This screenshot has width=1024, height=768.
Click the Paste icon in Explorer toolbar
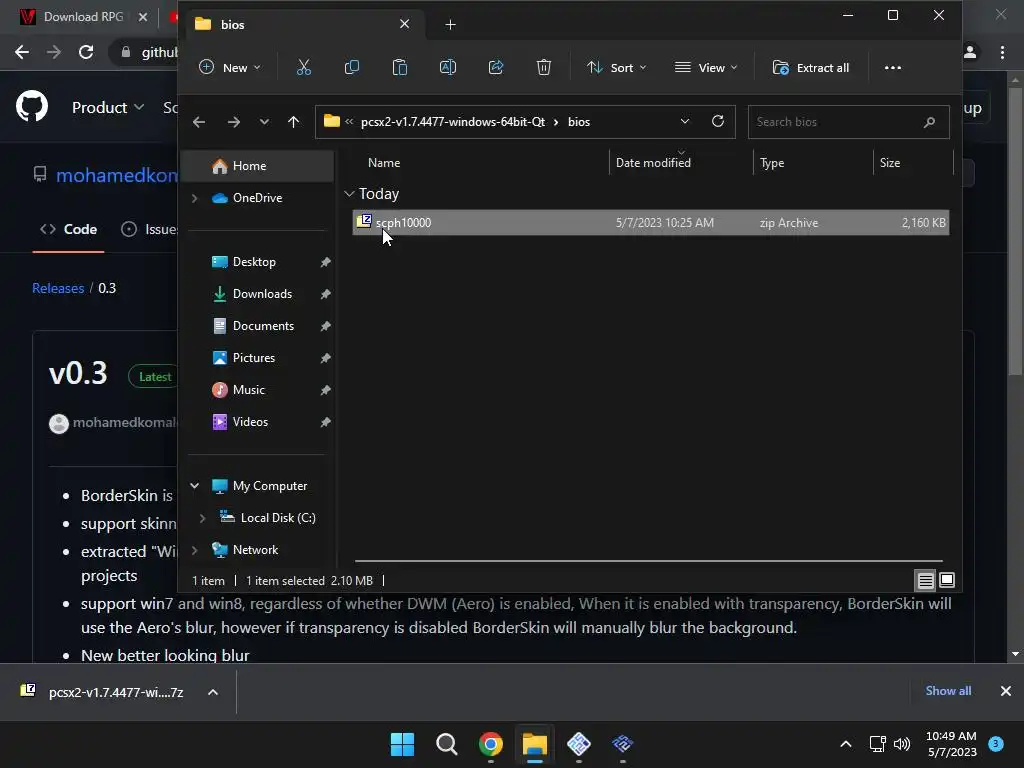point(400,67)
